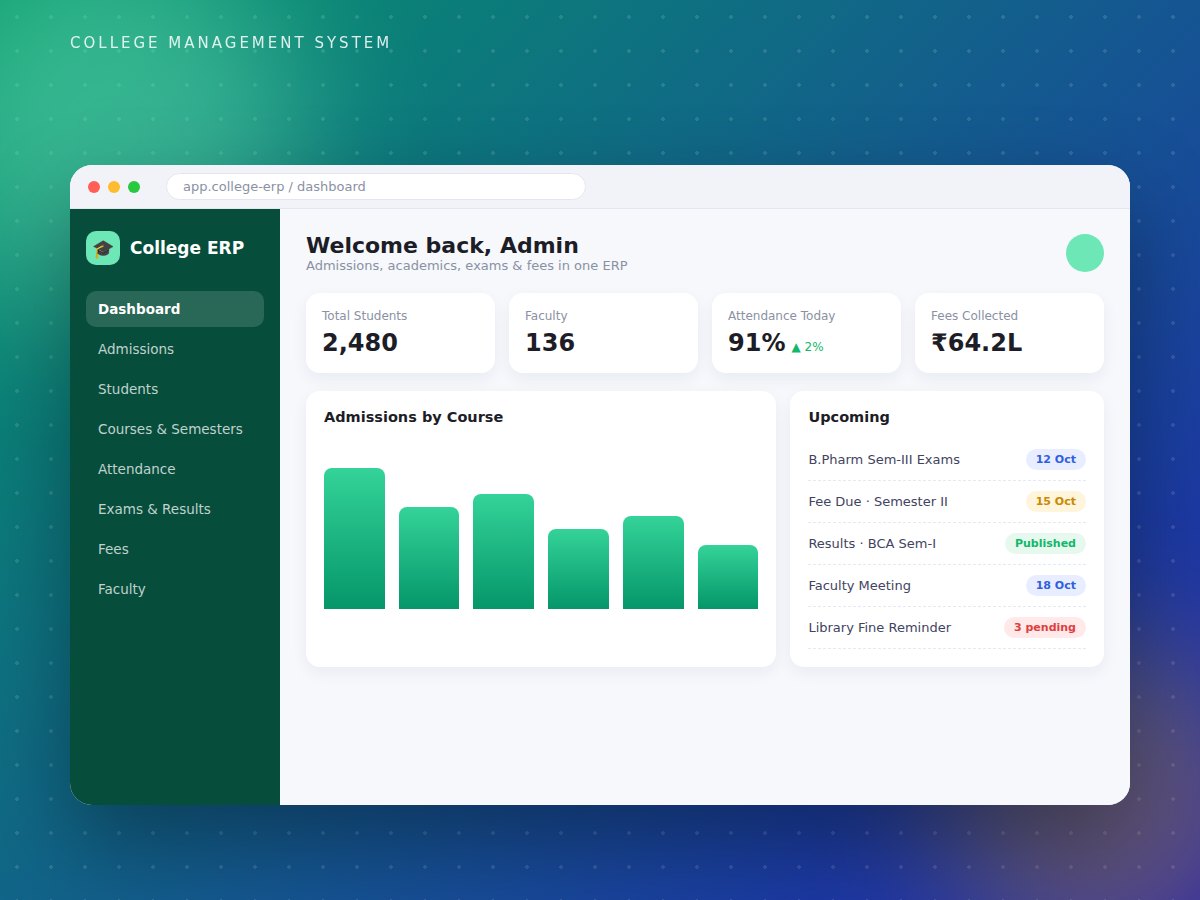Open Courses & Semesters section
The width and height of the screenshot is (1200, 900).
[x=175, y=429]
